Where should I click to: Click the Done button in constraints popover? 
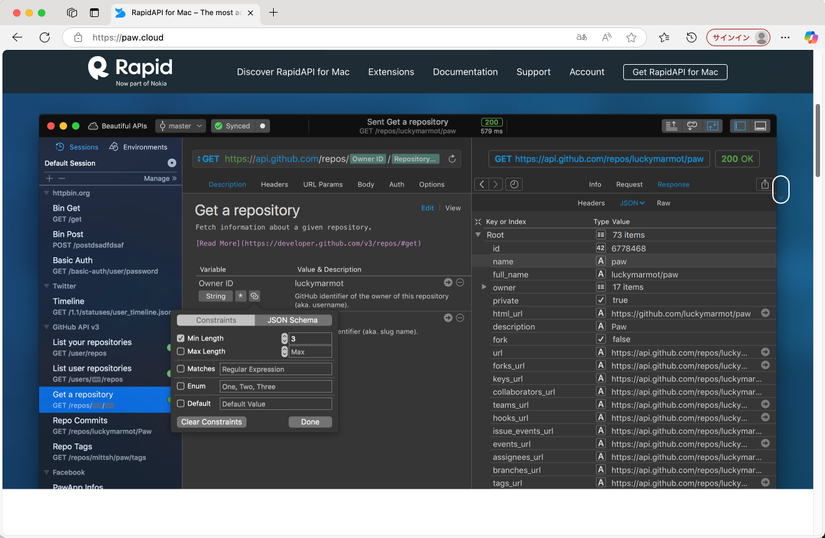(310, 422)
